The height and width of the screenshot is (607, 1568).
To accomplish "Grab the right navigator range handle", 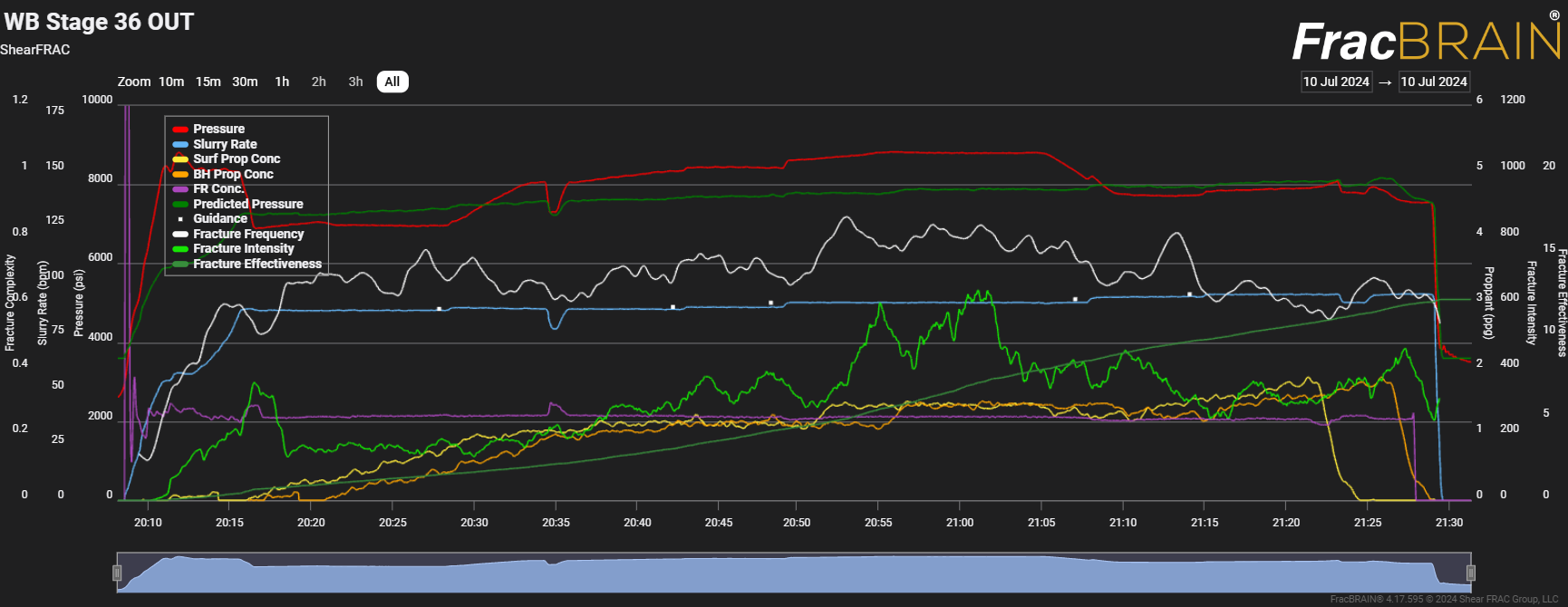I will click(x=1470, y=573).
